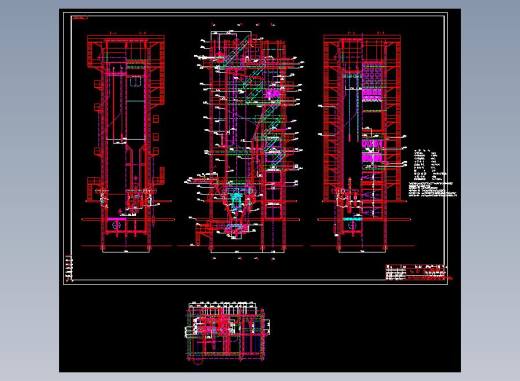Click the title block in the drawing corner
Screen dimensions: 520x381
pyautogui.click(x=417, y=272)
